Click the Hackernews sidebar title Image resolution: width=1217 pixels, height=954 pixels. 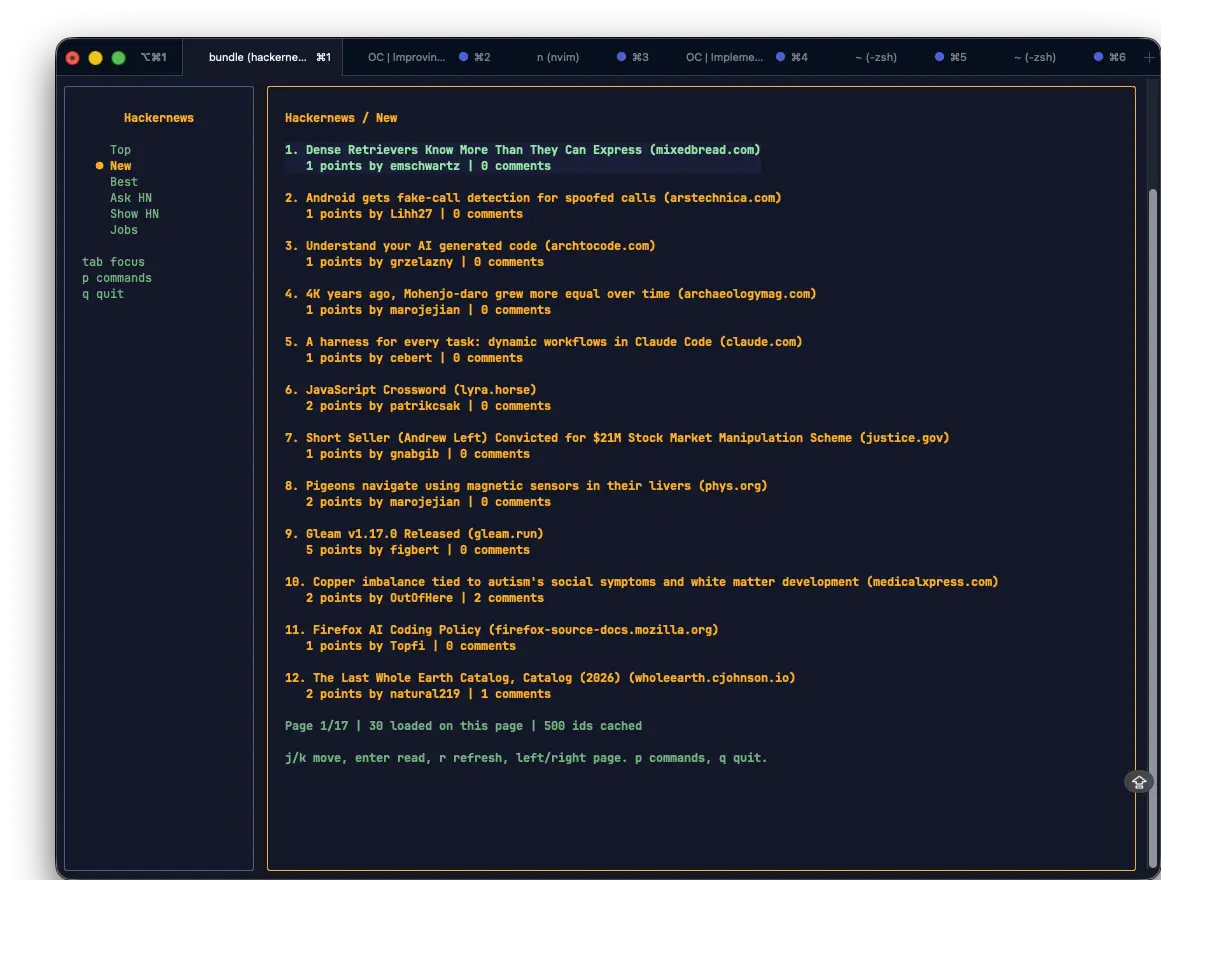coord(159,118)
